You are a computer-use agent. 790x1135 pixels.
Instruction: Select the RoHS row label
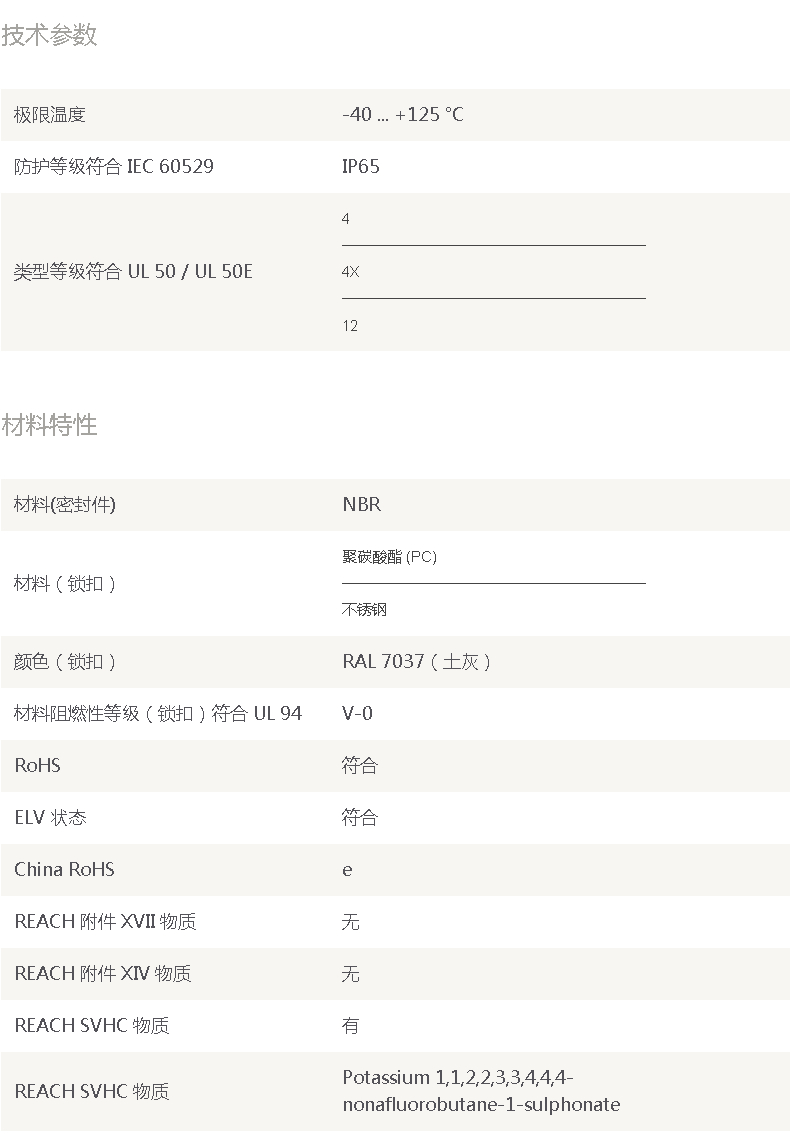point(38,766)
